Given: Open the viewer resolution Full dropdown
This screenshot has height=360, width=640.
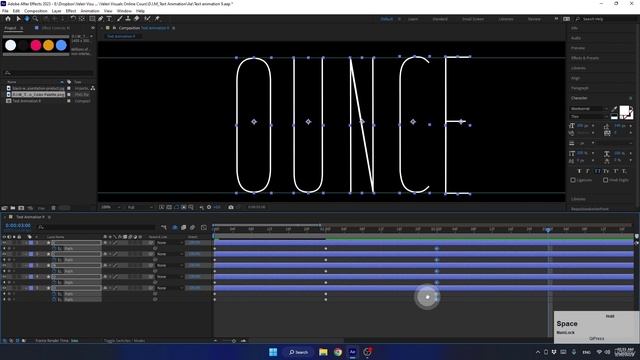Looking at the screenshot, I should coord(140,207).
